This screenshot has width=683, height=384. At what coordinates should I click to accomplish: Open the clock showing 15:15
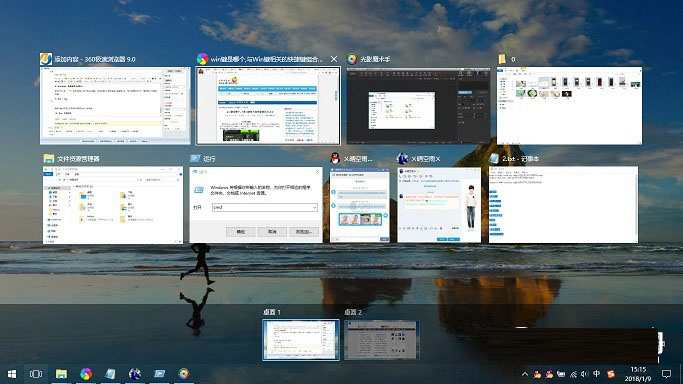(x=638, y=374)
